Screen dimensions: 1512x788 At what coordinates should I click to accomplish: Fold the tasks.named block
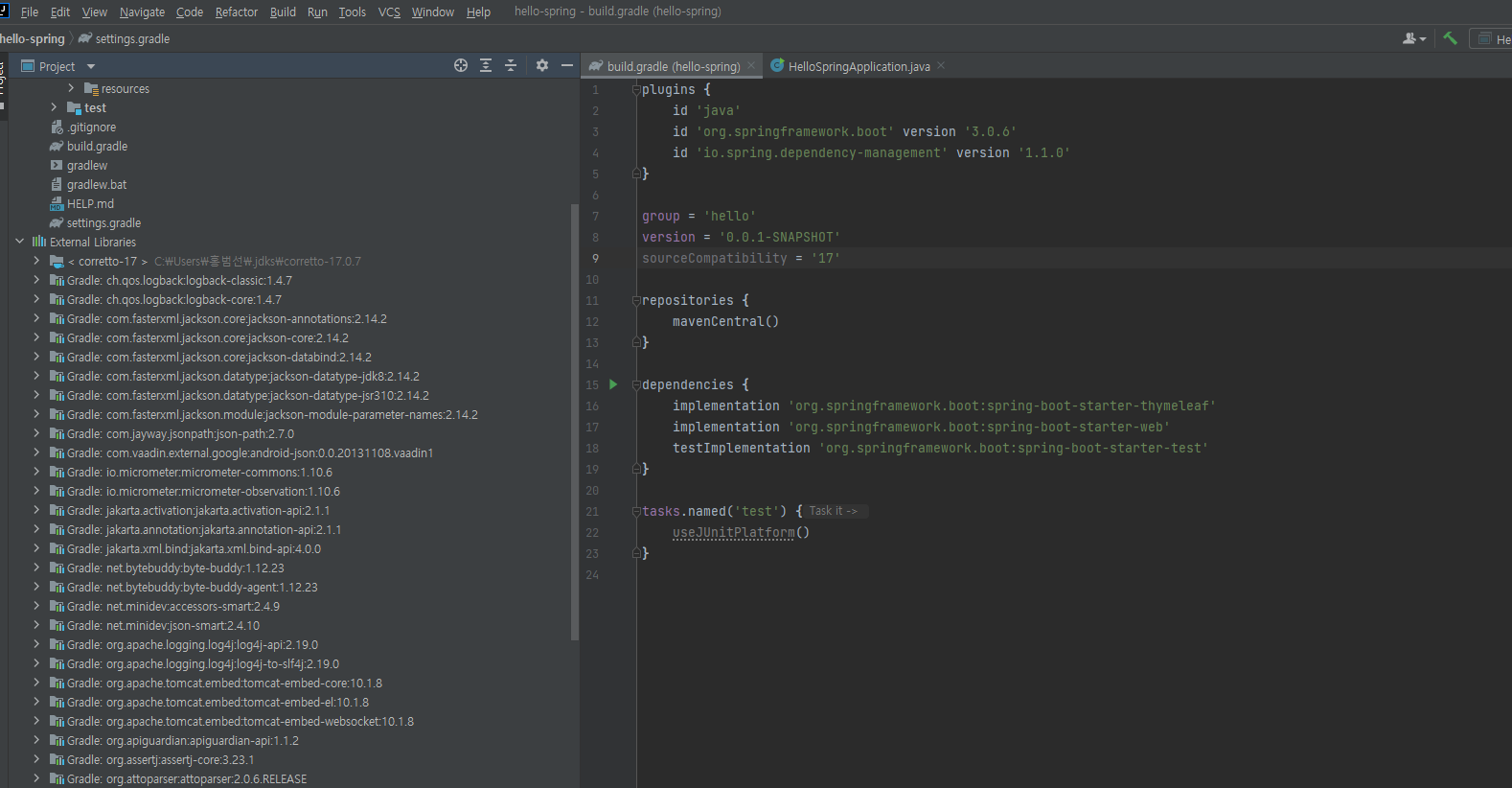[x=636, y=511]
